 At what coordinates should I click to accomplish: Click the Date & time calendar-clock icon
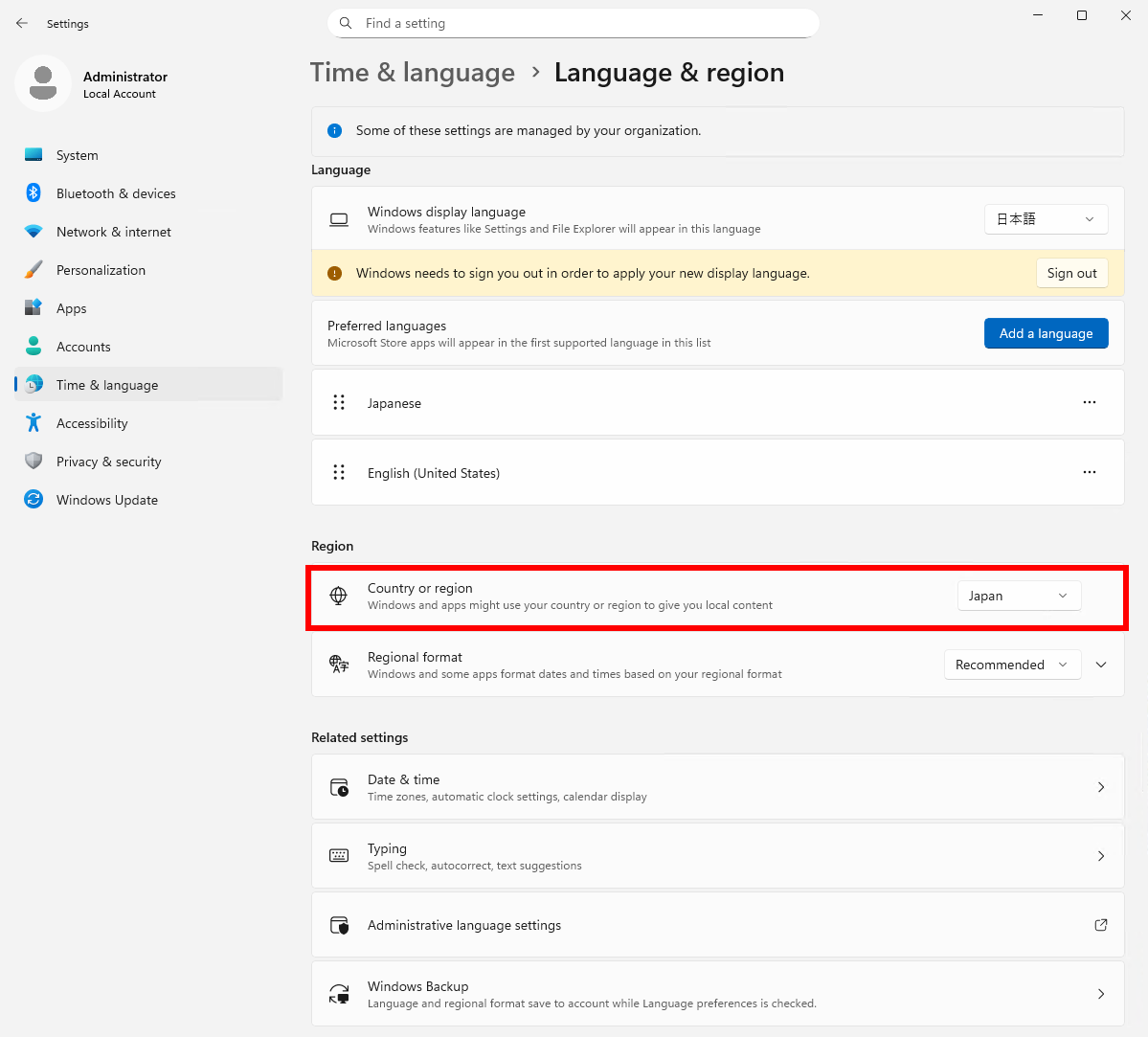click(x=339, y=787)
